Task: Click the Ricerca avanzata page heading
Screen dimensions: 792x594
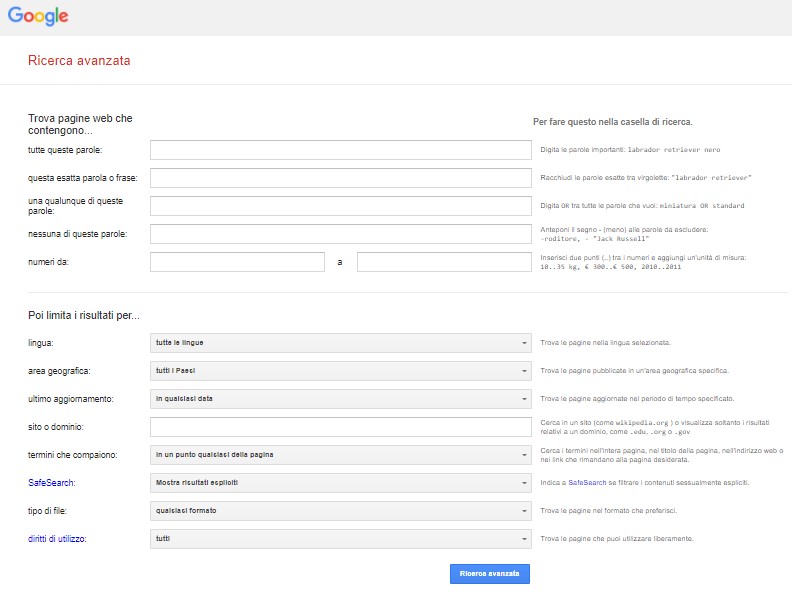Action: pos(79,60)
